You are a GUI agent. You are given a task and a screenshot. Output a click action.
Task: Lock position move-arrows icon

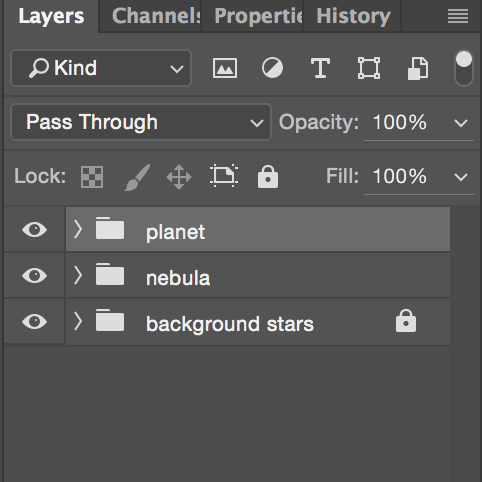(179, 177)
